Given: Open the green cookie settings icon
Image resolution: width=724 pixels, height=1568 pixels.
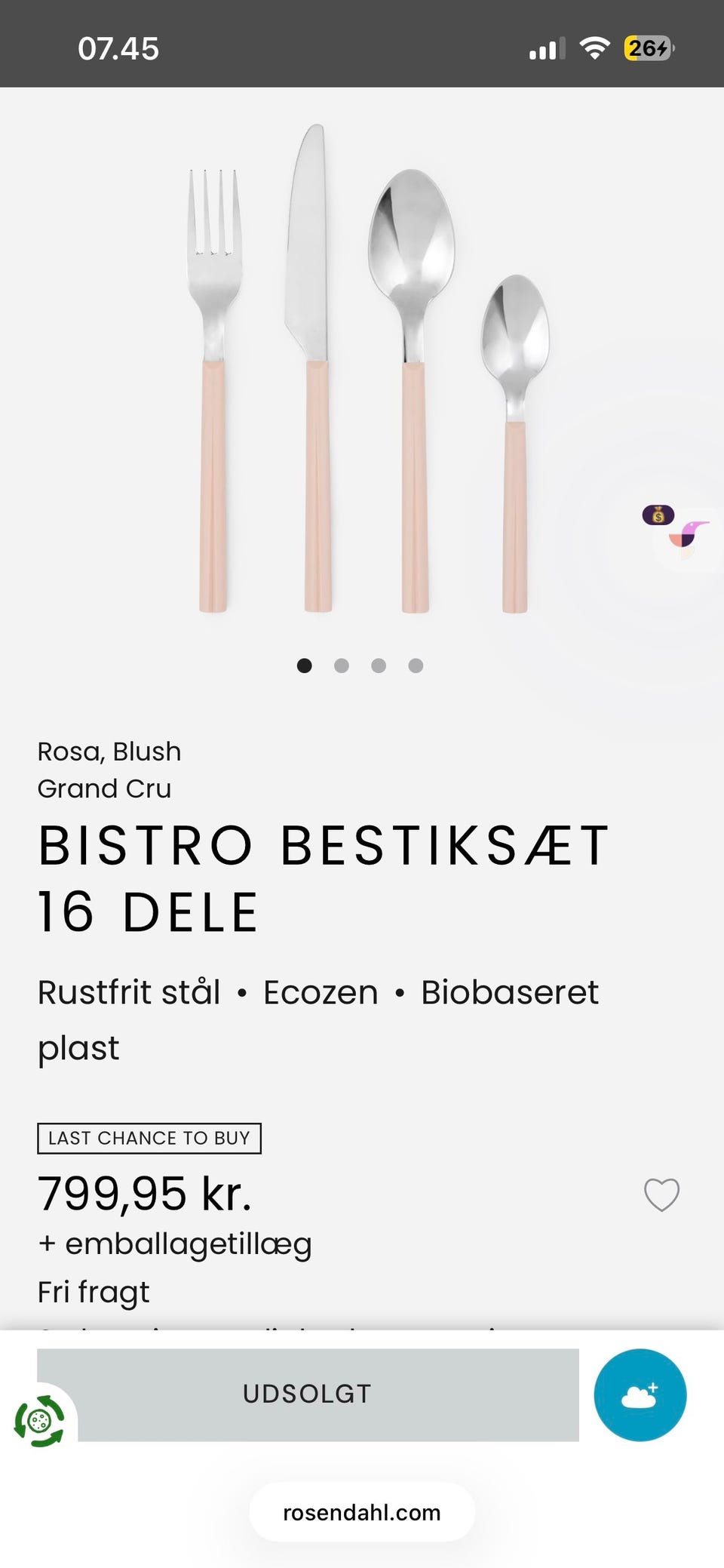Looking at the screenshot, I should pyautogui.click(x=39, y=1422).
